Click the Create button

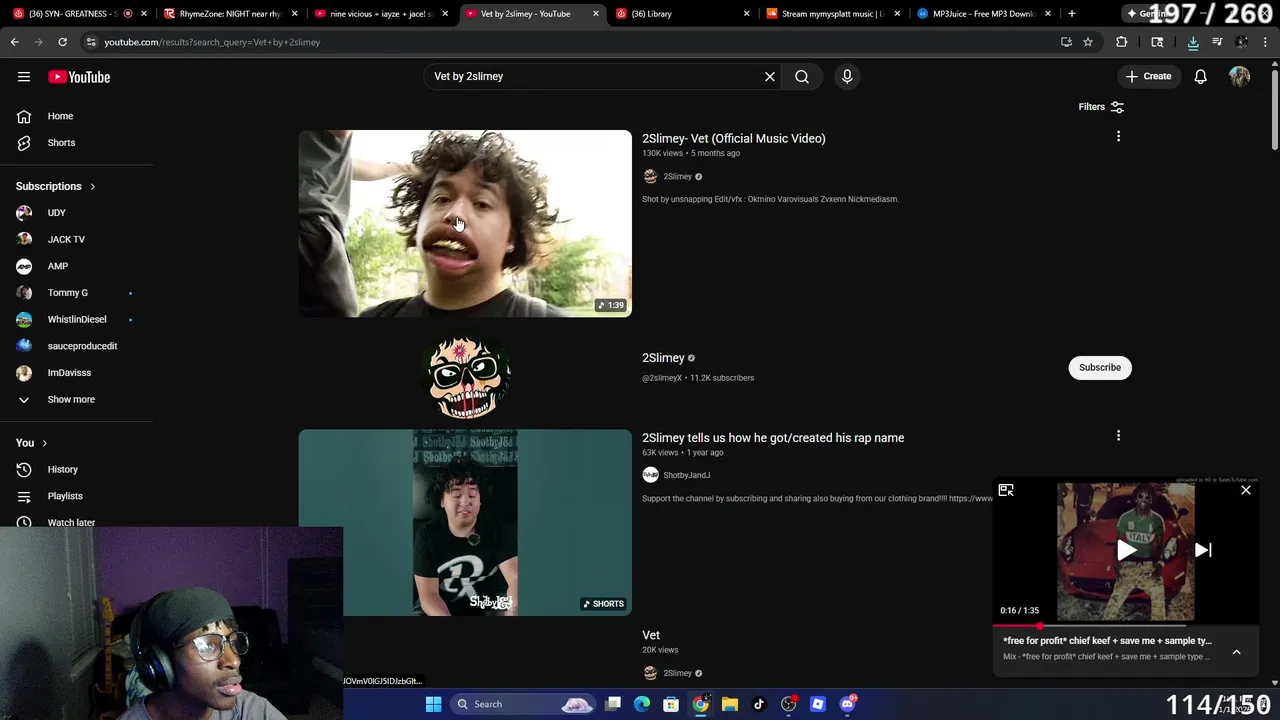click(1148, 76)
